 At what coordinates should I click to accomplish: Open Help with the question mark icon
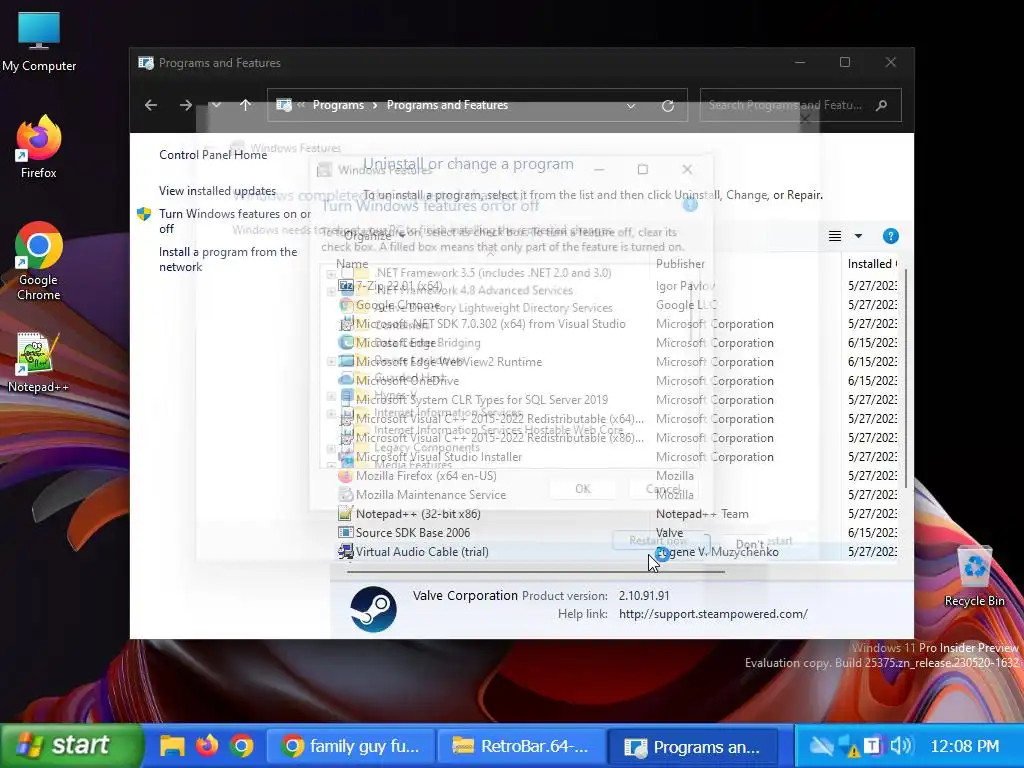[890, 236]
